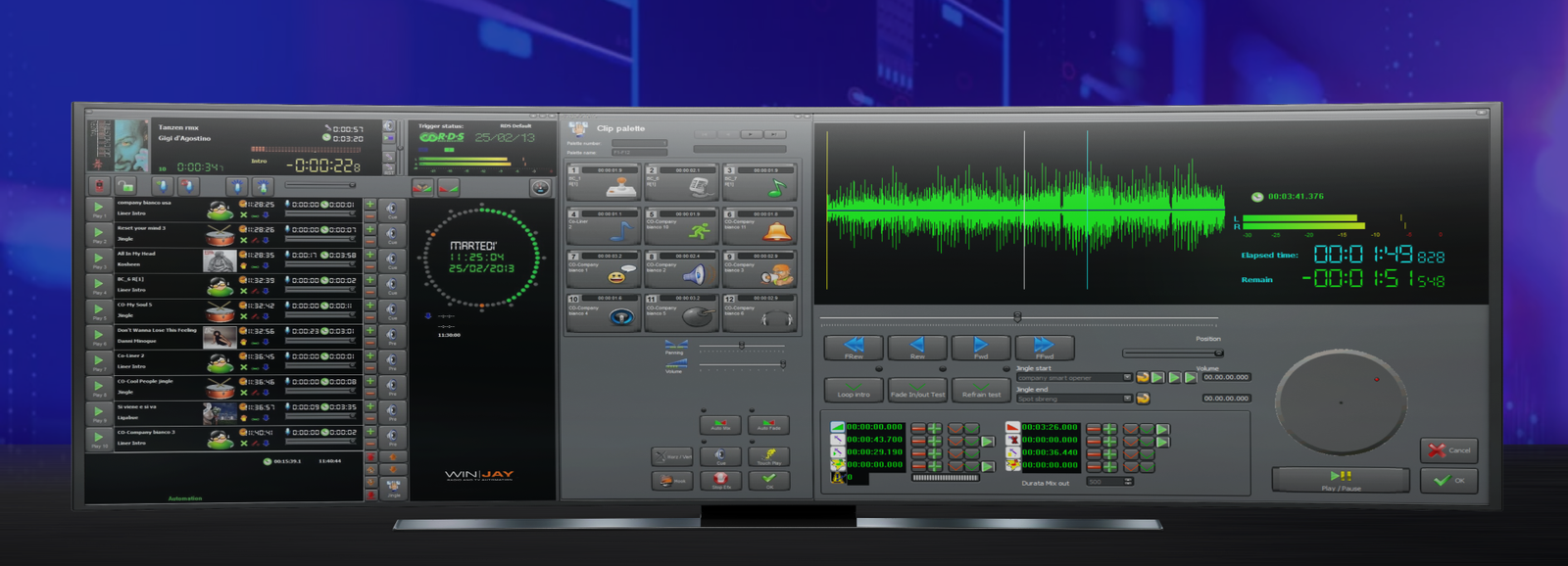
Task: Open the green padlock icon in player toolbar
Action: pos(125,186)
